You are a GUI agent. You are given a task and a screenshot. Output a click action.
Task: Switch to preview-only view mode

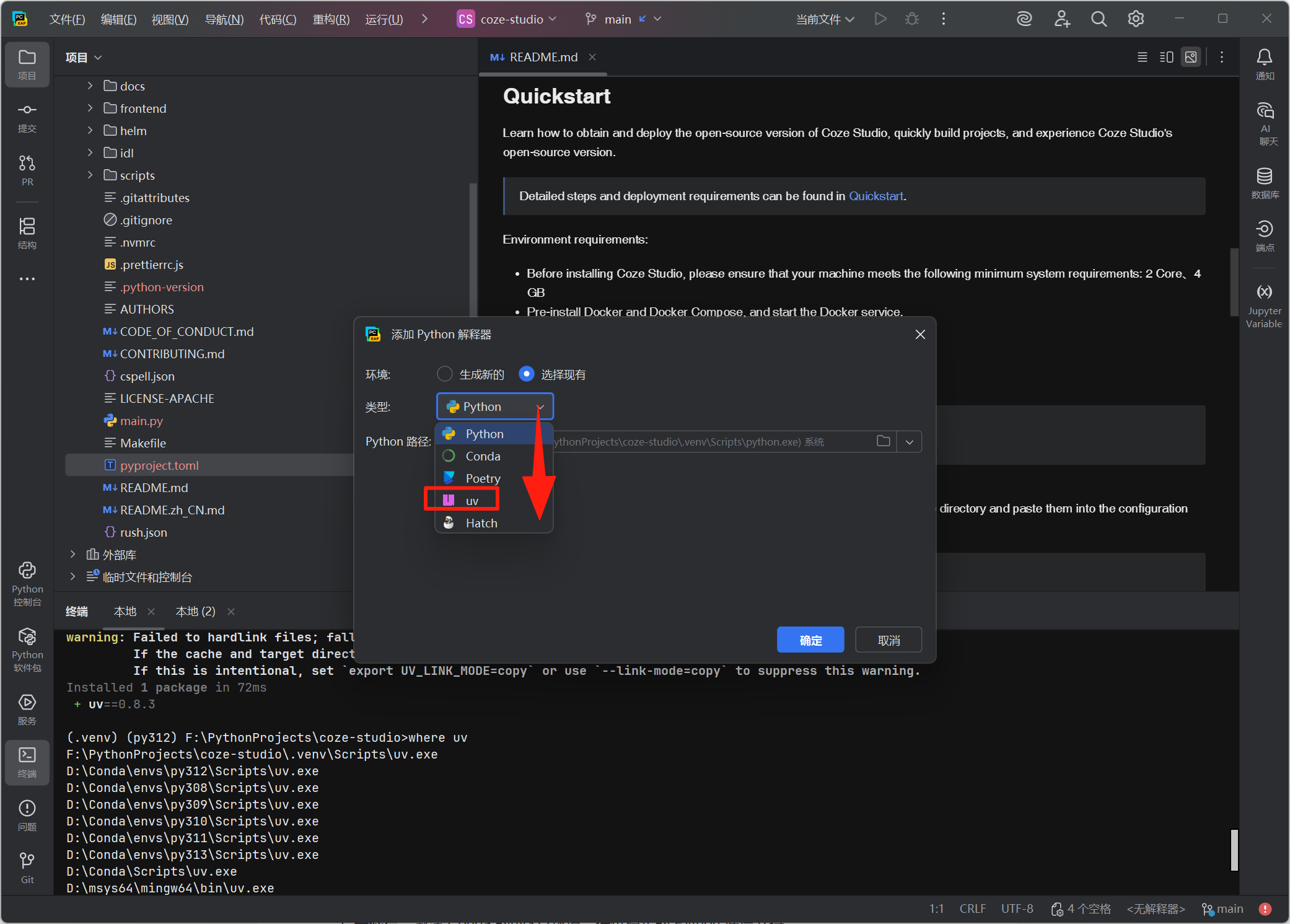pos(1191,57)
